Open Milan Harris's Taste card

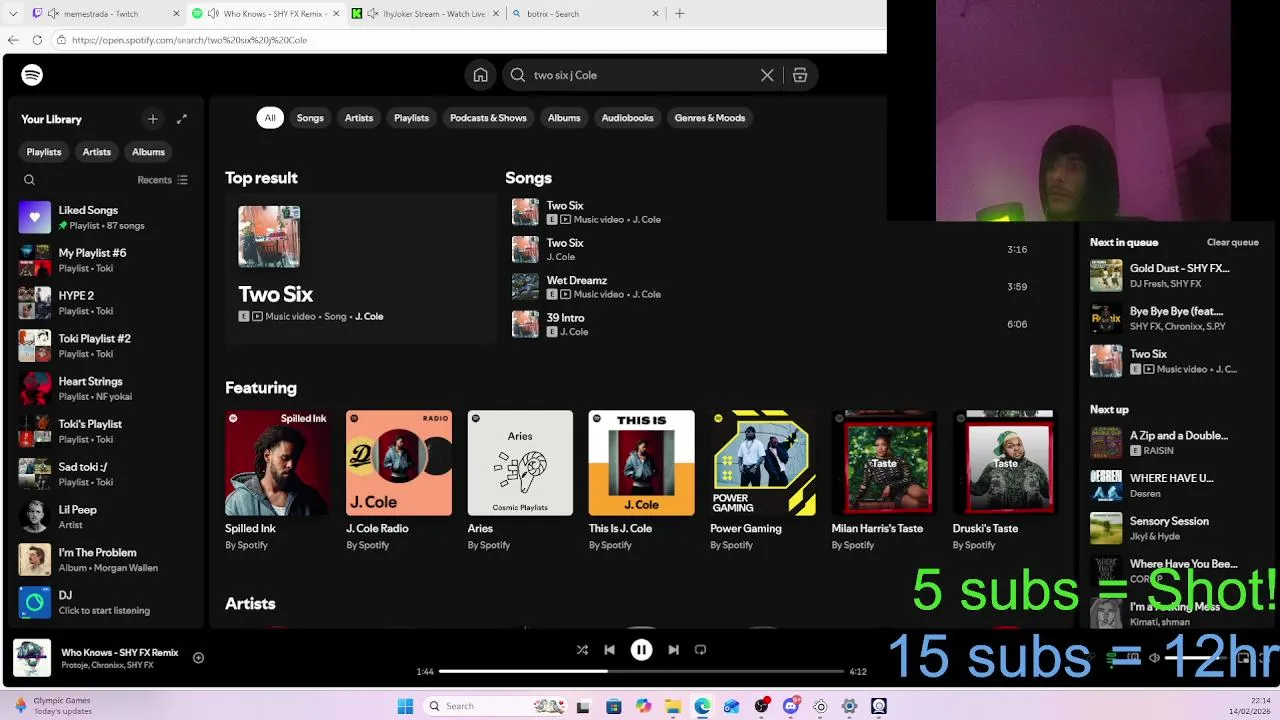pyautogui.click(x=884, y=480)
